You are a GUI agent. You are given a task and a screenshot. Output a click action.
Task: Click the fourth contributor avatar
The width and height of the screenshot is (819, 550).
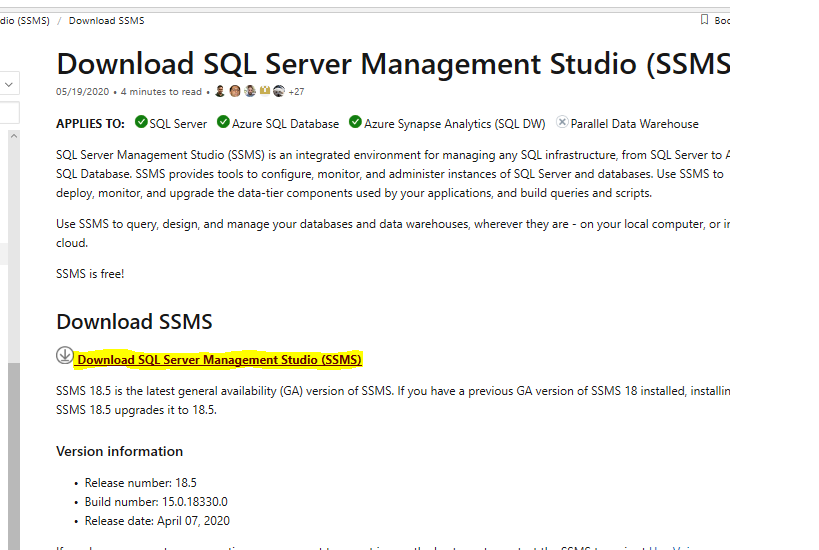pos(265,91)
